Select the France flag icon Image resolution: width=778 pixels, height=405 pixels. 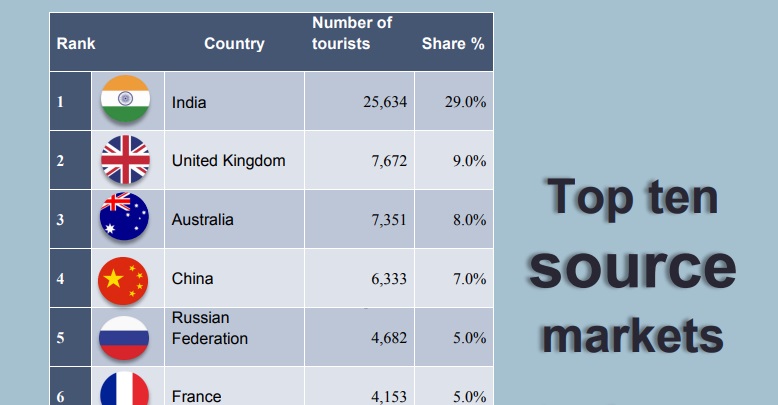coord(125,392)
